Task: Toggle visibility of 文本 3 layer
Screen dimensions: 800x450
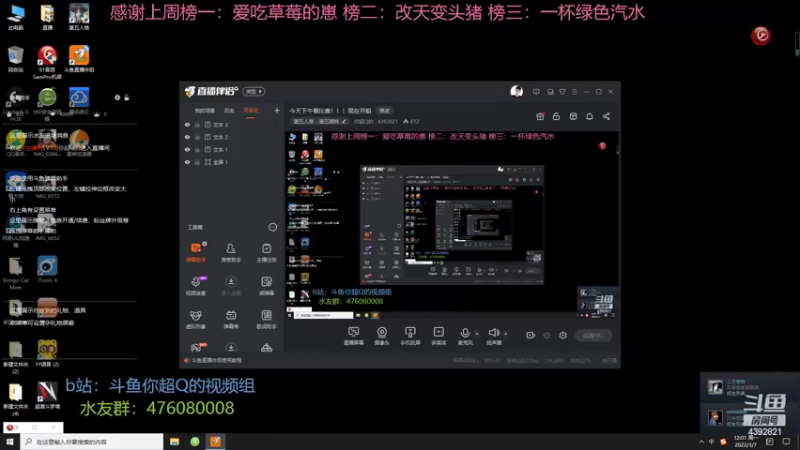Action: [187, 124]
